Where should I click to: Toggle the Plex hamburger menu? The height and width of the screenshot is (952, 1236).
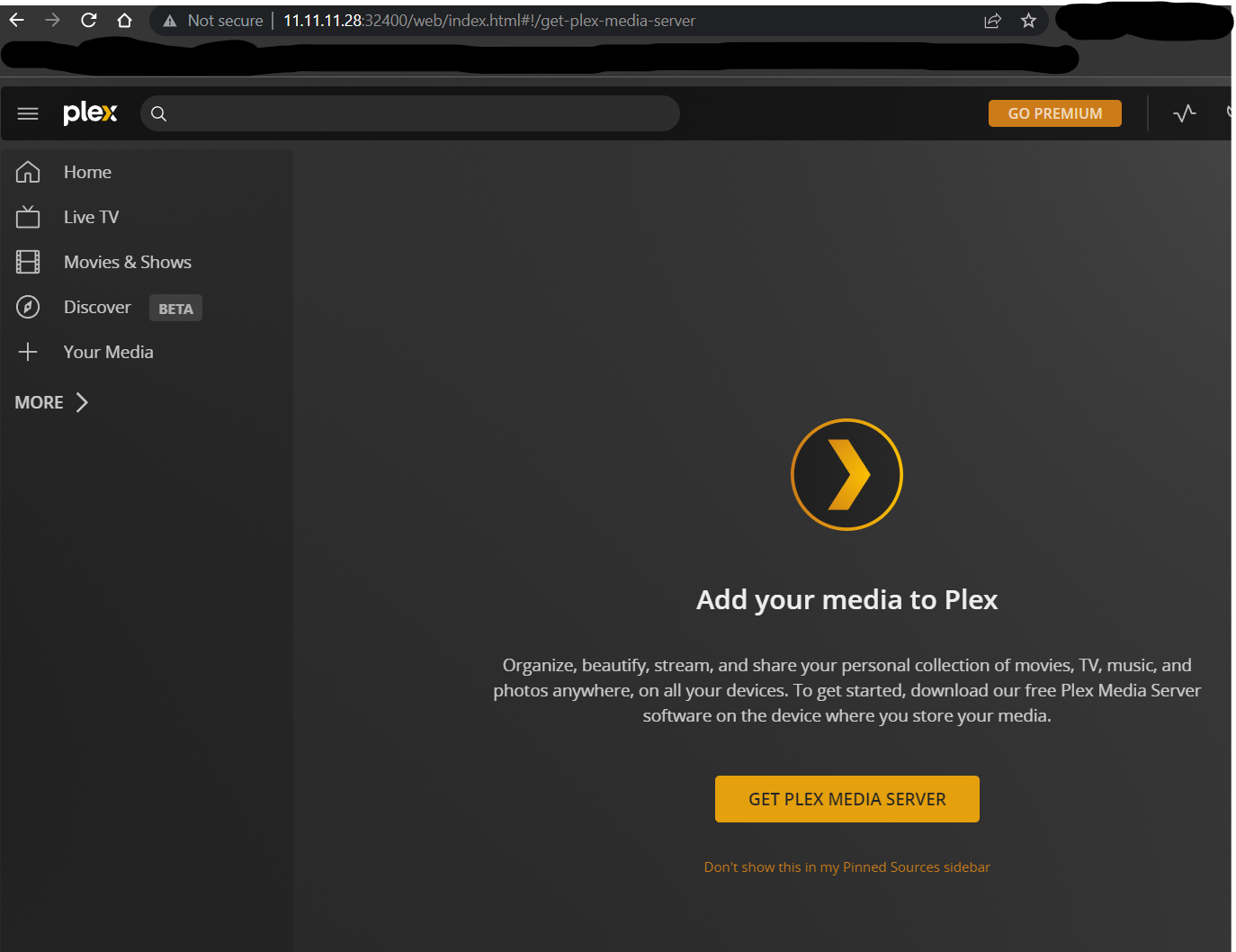pyautogui.click(x=28, y=113)
